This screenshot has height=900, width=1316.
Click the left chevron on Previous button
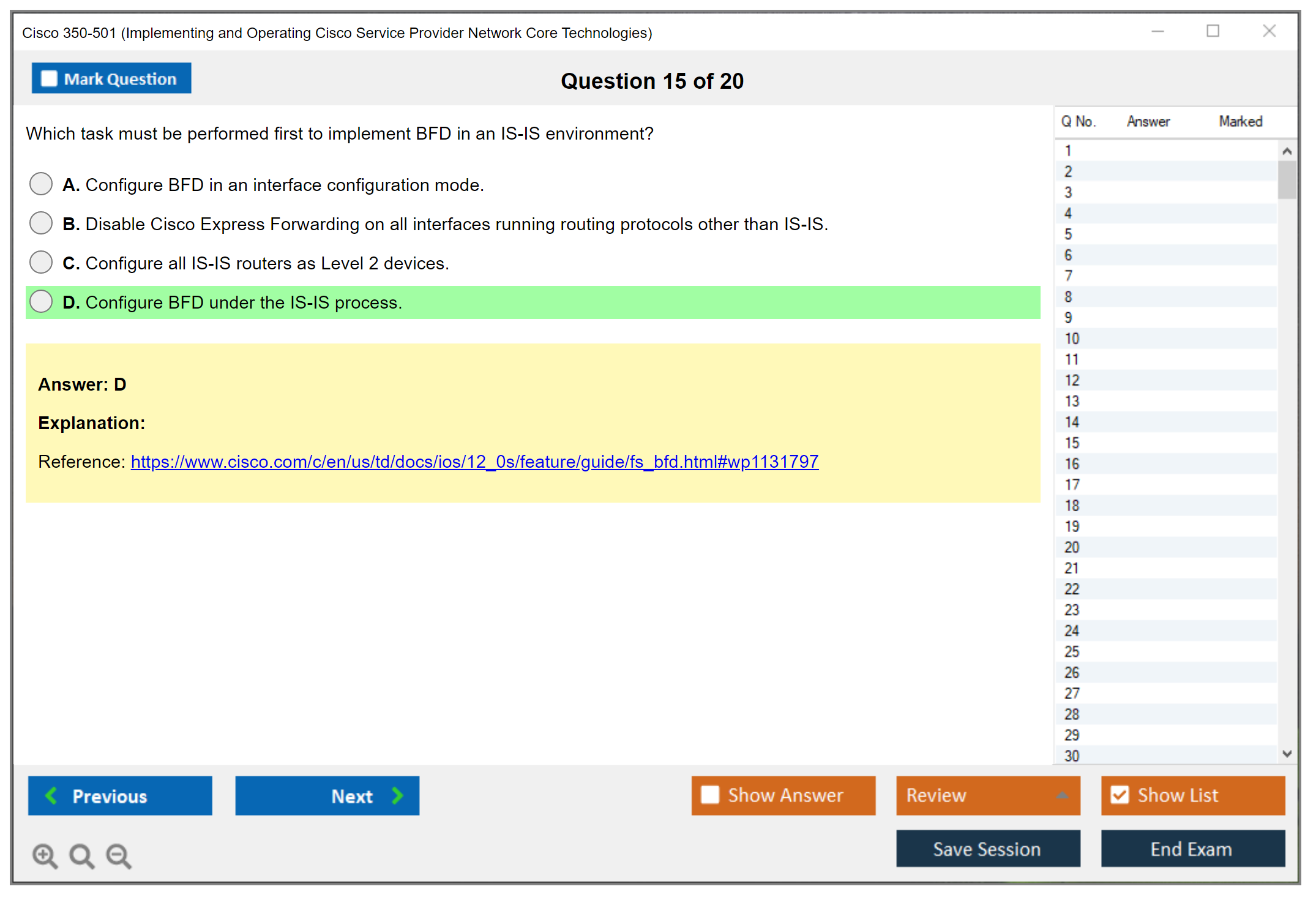click(51, 795)
